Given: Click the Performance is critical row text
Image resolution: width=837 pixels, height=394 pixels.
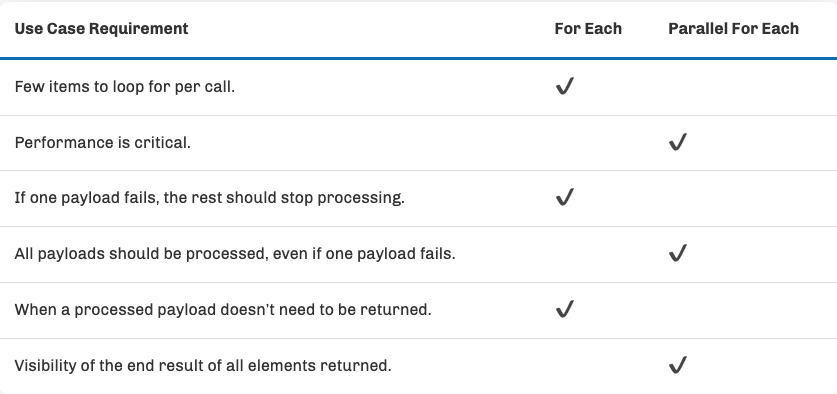Looking at the screenshot, I should pyautogui.click(x=102, y=143).
